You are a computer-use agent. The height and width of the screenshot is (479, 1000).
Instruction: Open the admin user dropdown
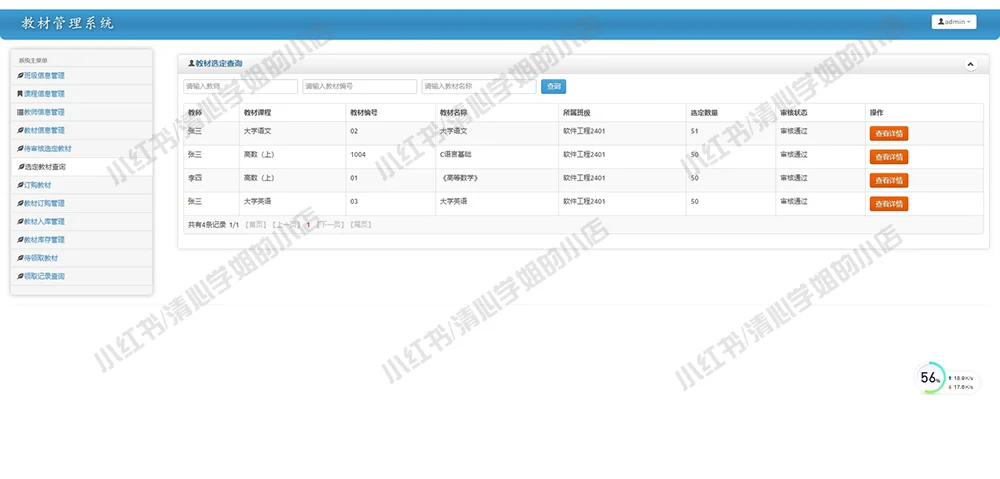coord(954,22)
